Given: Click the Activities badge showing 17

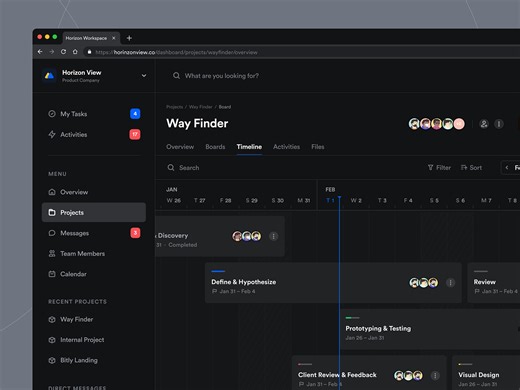Looking at the screenshot, I should (x=135, y=134).
